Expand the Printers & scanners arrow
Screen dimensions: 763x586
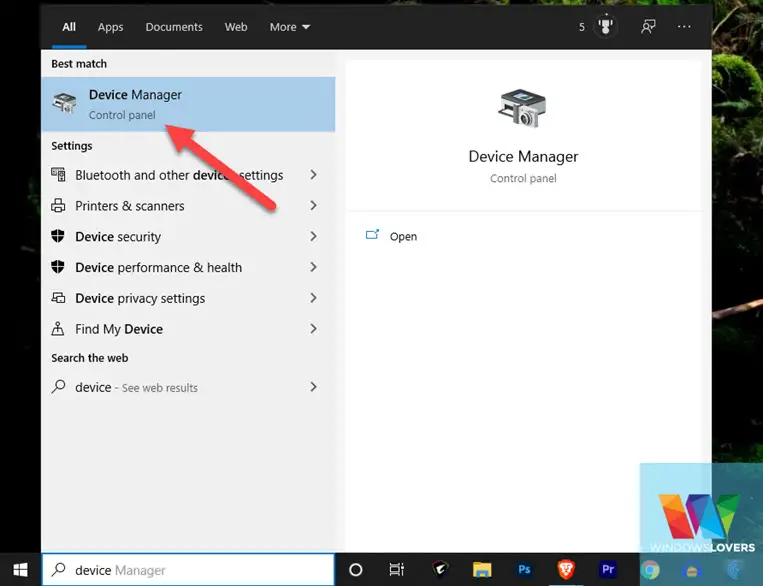pos(313,206)
